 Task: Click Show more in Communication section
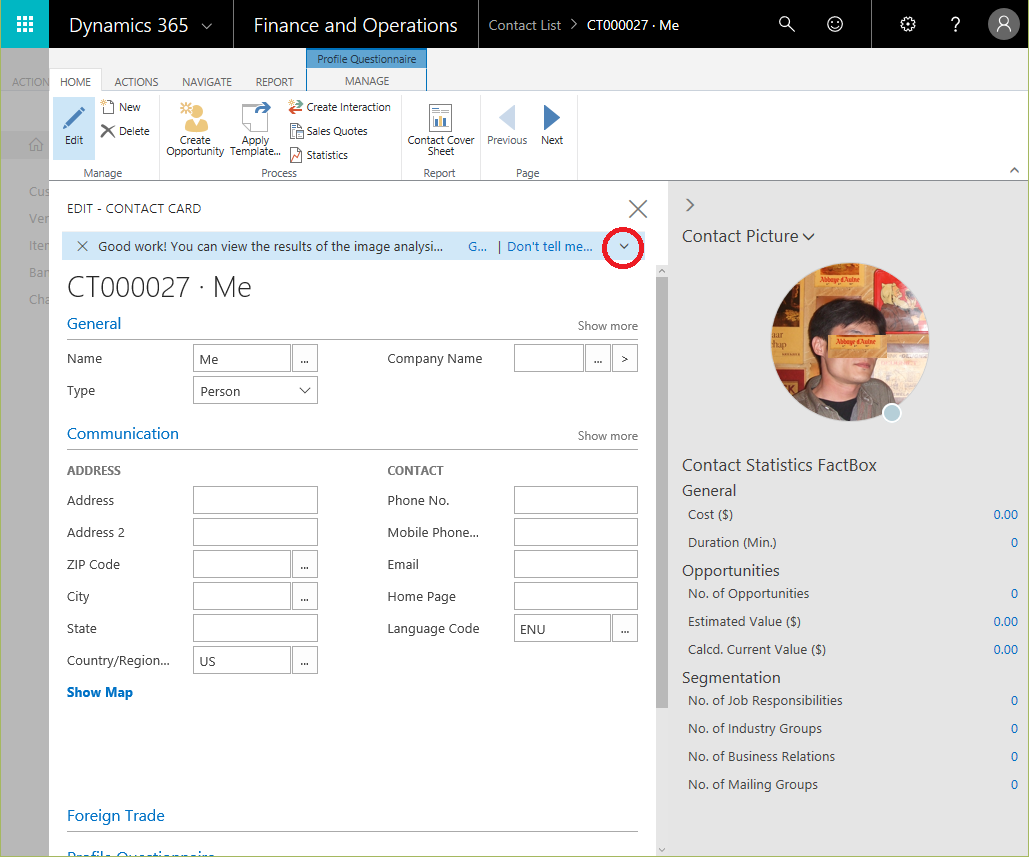point(607,436)
